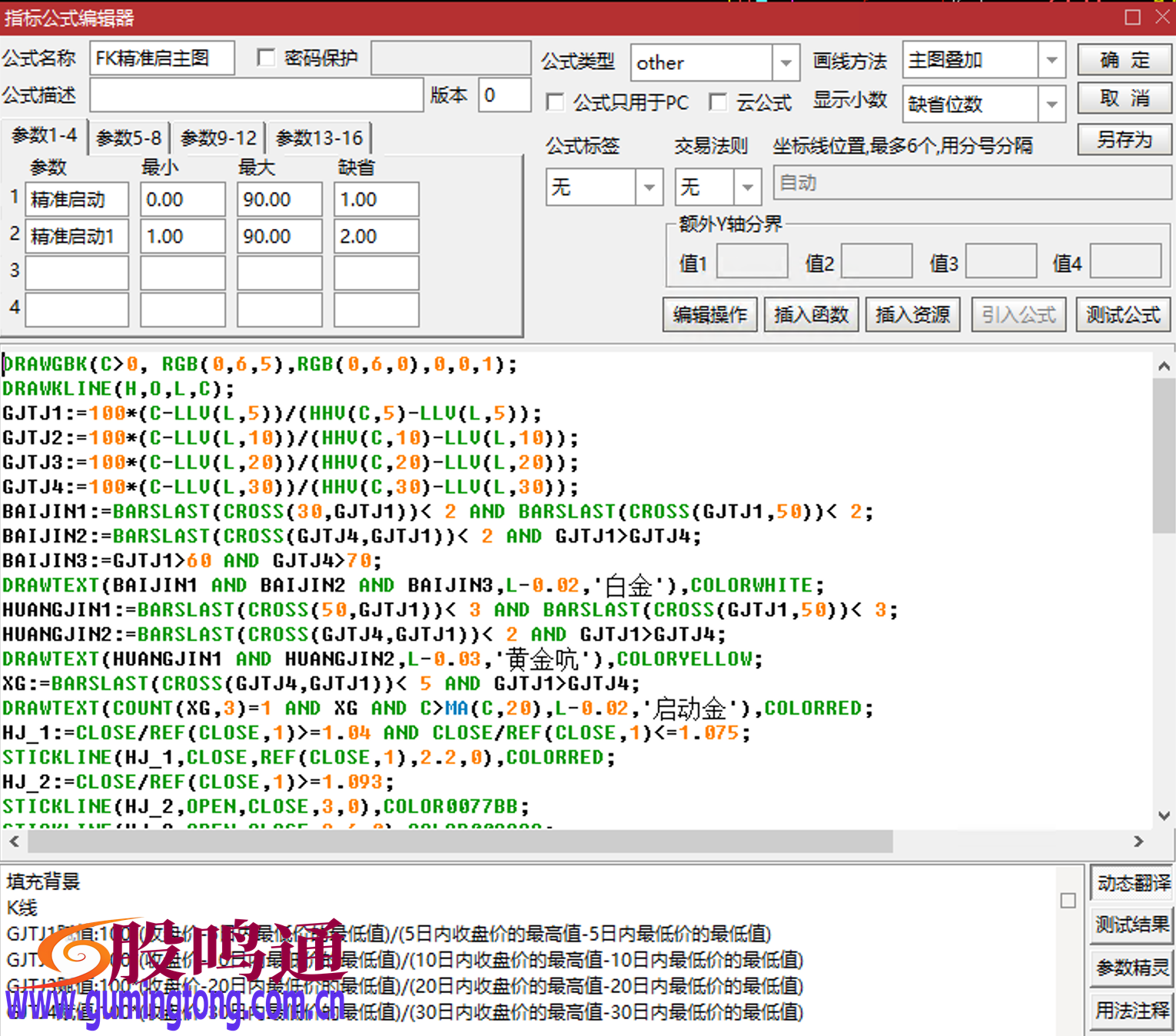The image size is (1176, 1036).
Task: Switch to the 参数5-8 tab
Action: coord(128,138)
